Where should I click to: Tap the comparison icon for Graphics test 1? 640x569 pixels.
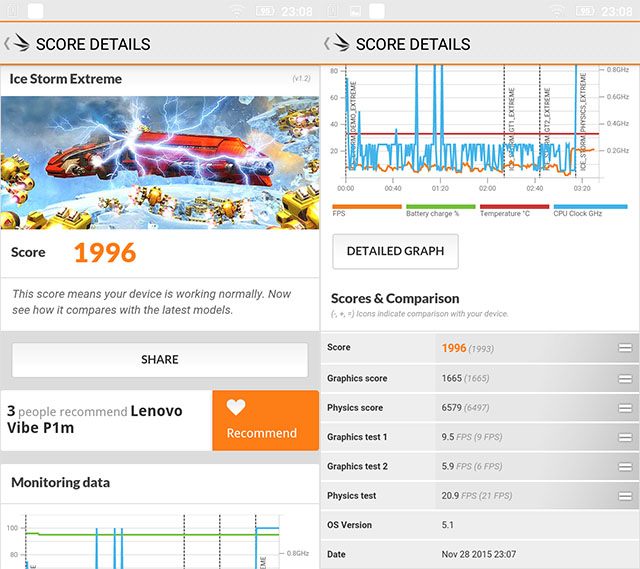625,437
